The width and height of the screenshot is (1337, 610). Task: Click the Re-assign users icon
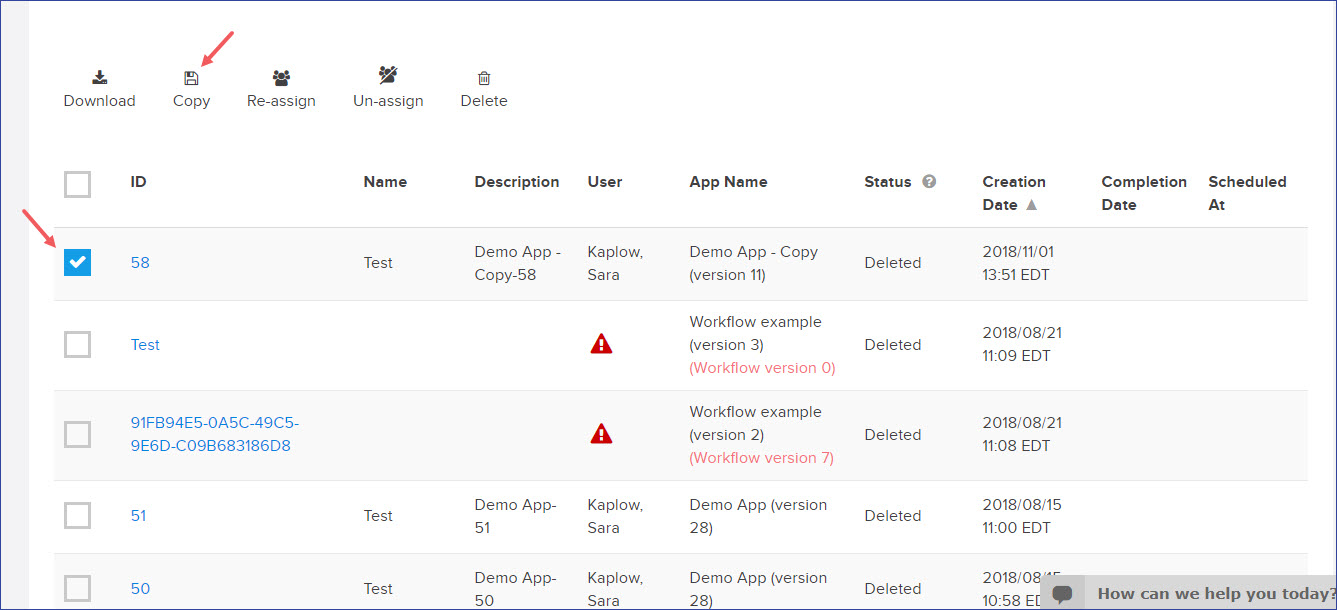(x=281, y=78)
